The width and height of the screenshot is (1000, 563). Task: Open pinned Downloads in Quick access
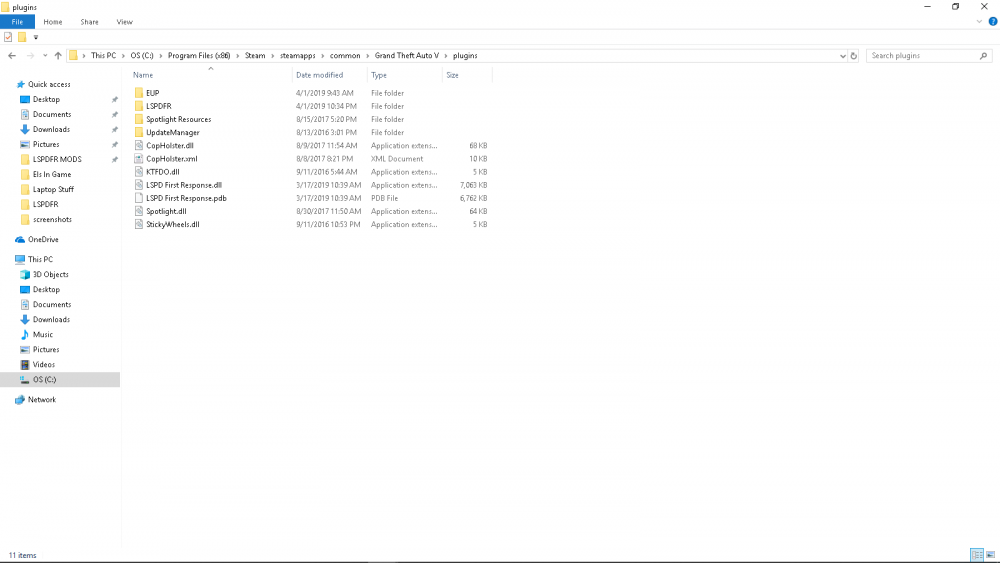tap(51, 129)
